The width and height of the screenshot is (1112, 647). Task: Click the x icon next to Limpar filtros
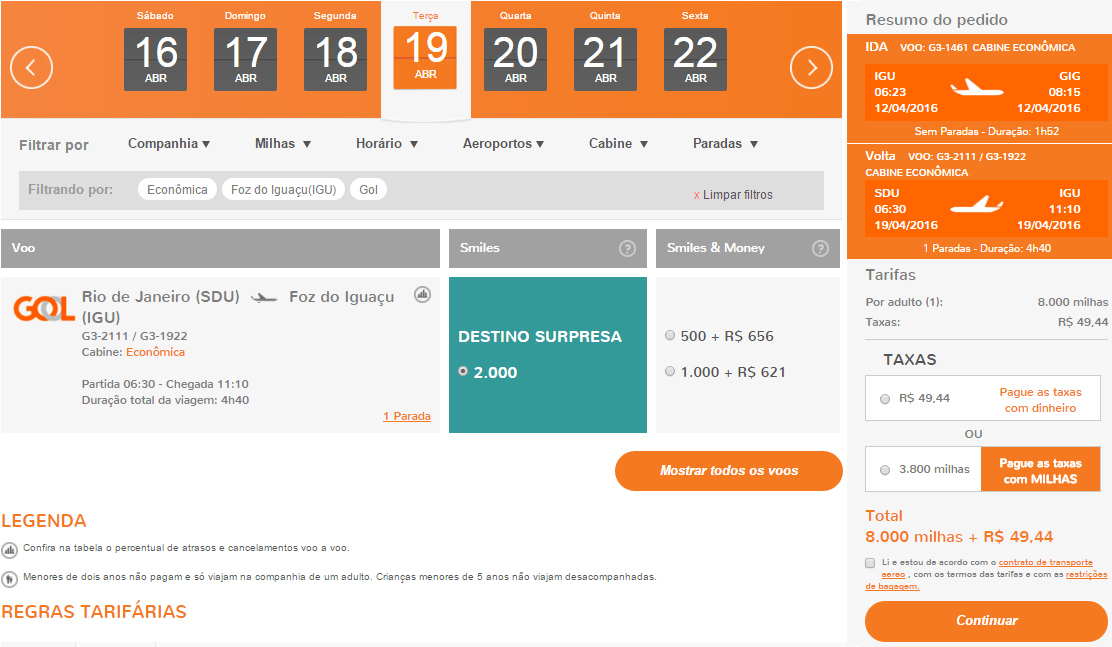[x=696, y=195]
